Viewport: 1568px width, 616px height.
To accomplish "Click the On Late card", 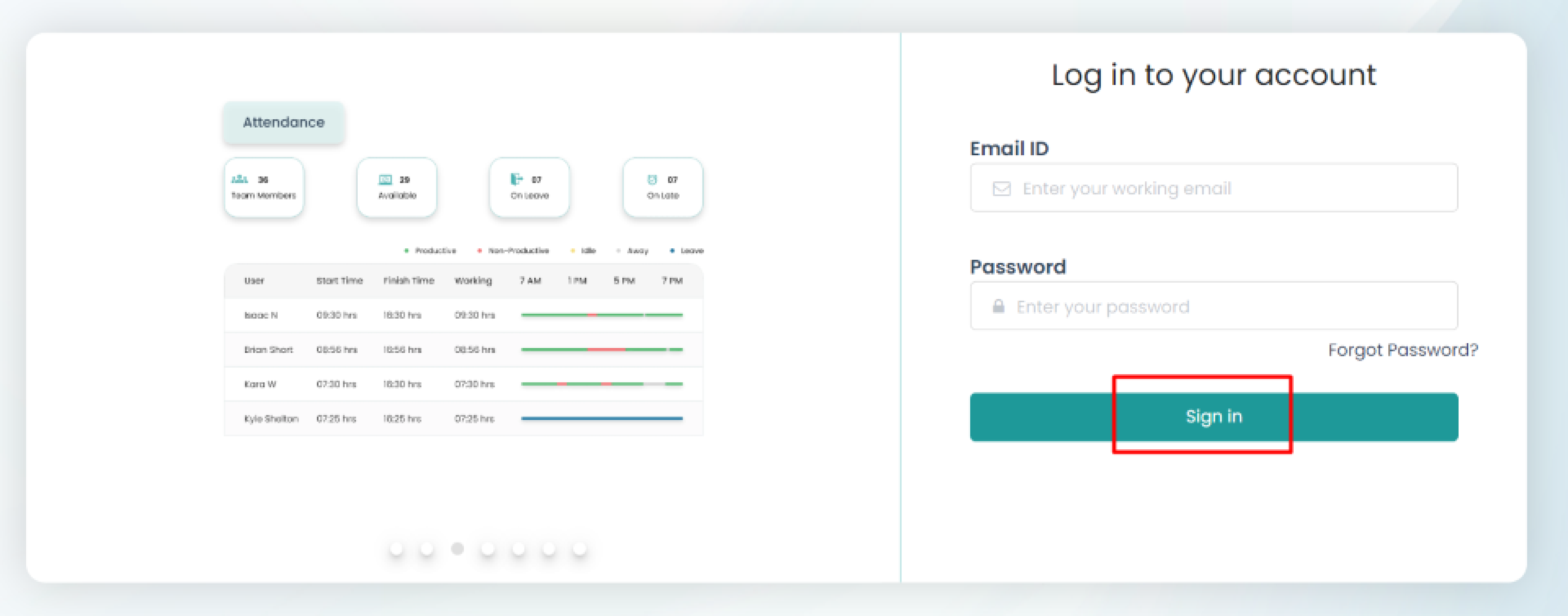I will (663, 187).
